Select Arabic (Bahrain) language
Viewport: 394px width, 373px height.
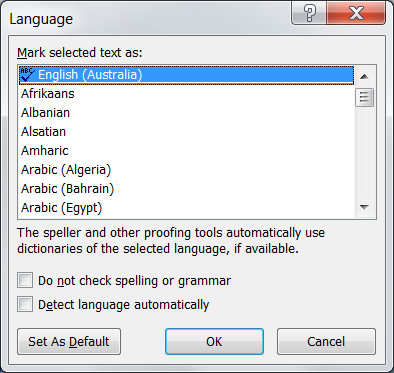coord(186,189)
